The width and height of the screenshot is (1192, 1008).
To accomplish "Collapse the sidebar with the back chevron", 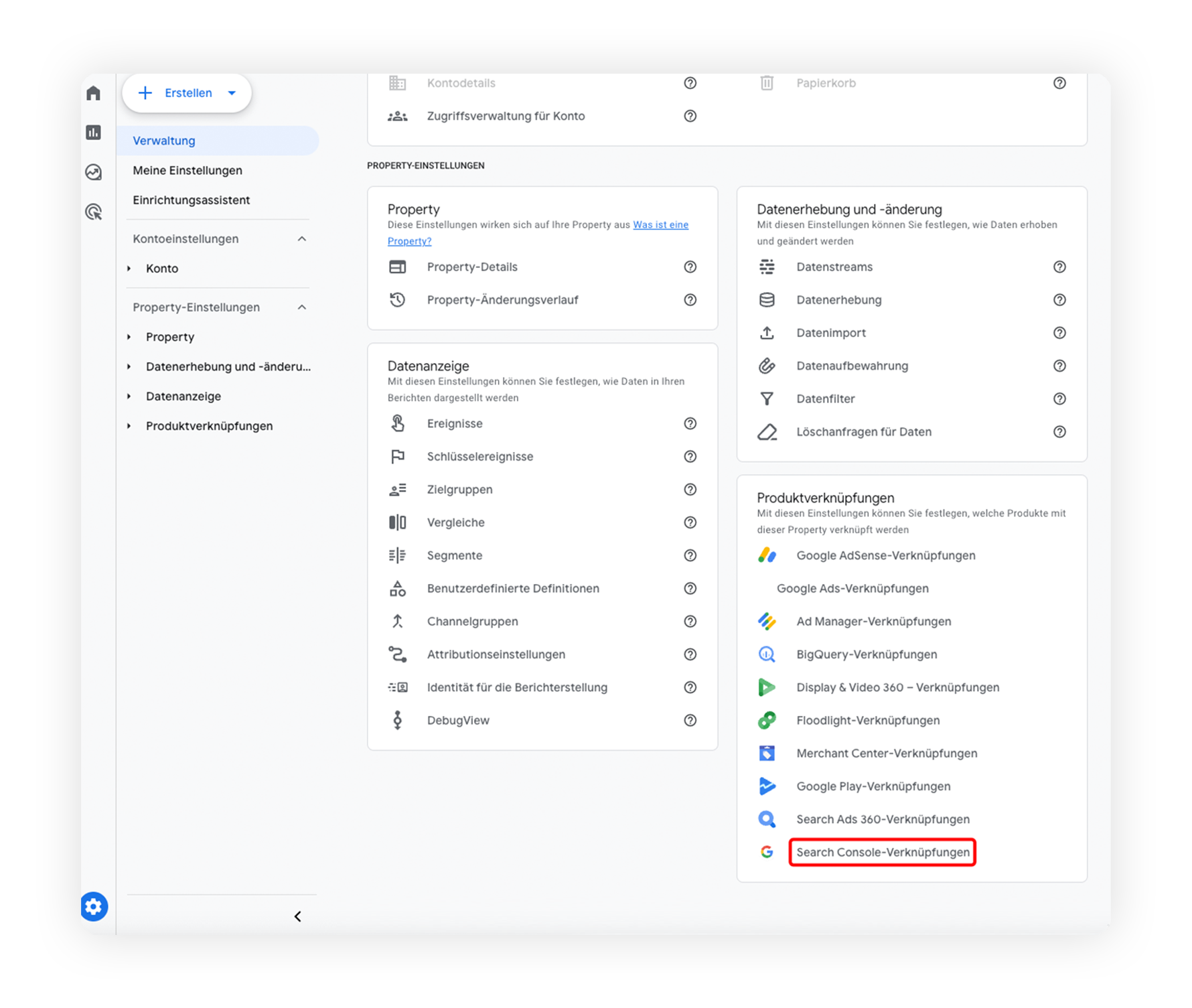I will tap(298, 916).
